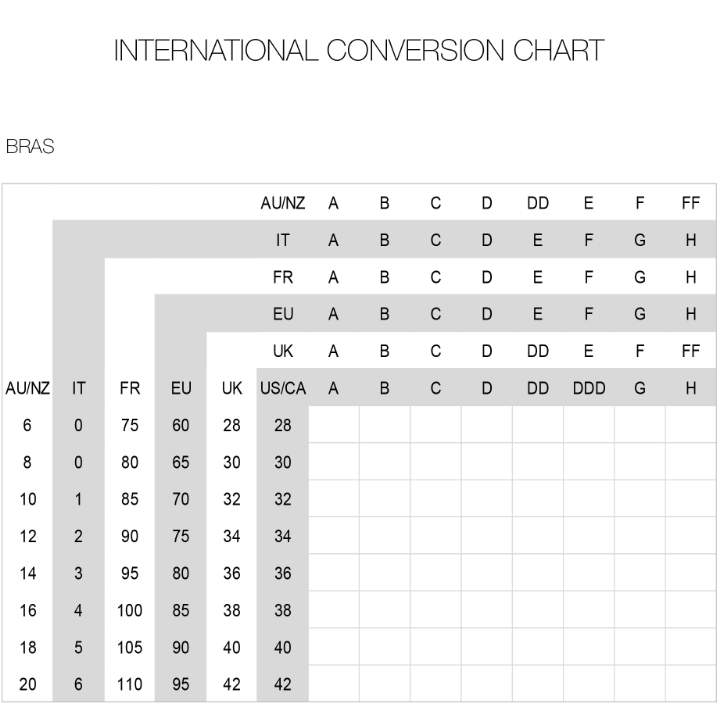Select the G cup in EU row
The width and height of the screenshot is (721, 724).
point(640,314)
